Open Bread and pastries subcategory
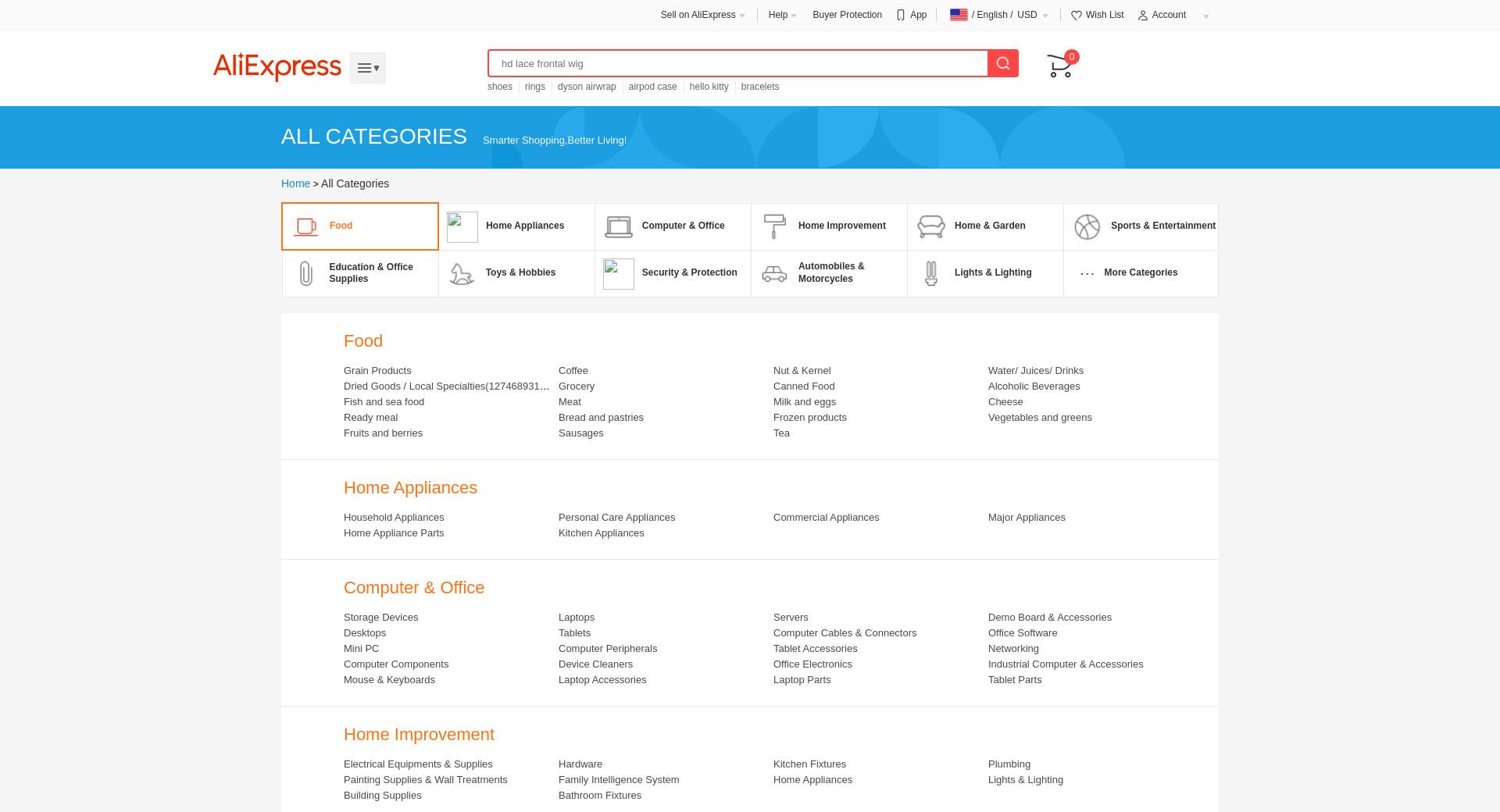This screenshot has width=1500, height=812. tap(601, 418)
